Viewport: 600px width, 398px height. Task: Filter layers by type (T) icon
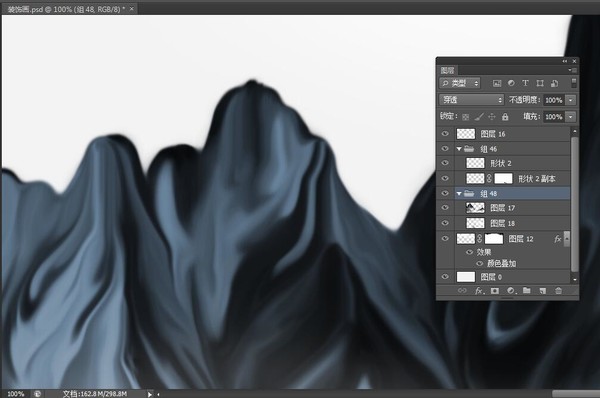click(x=525, y=83)
